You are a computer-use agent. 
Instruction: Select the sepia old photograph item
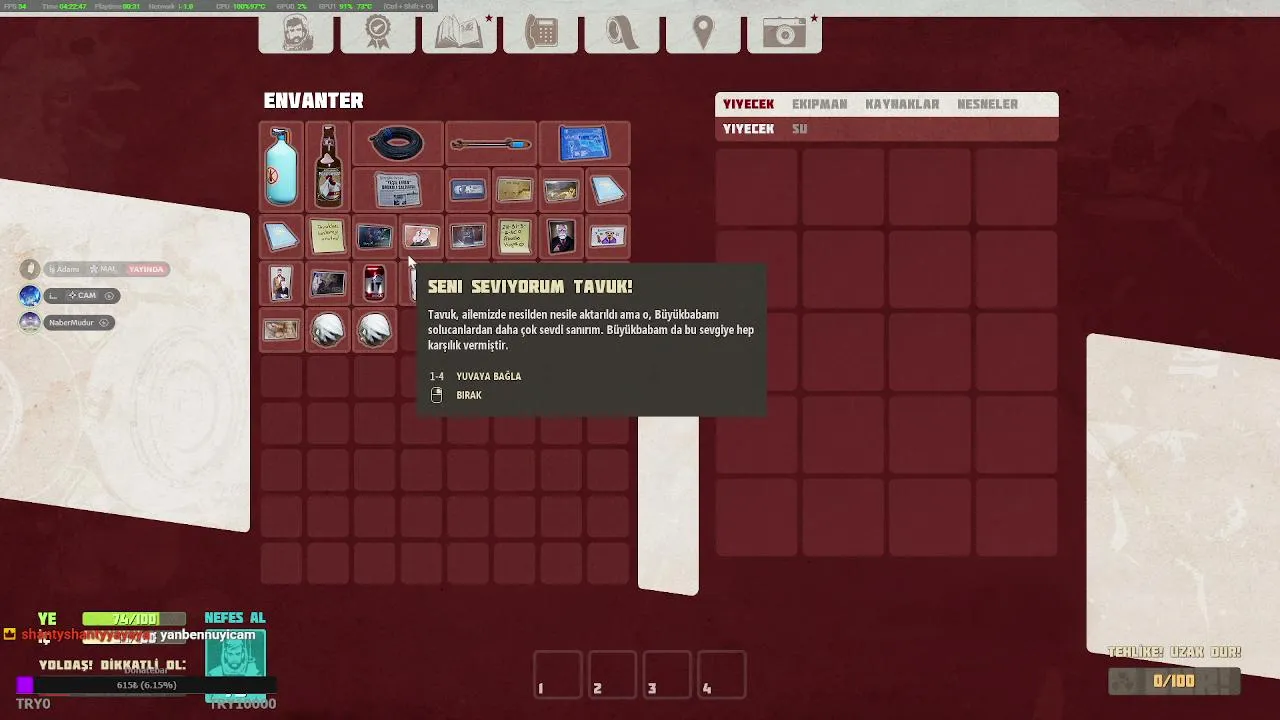click(281, 330)
